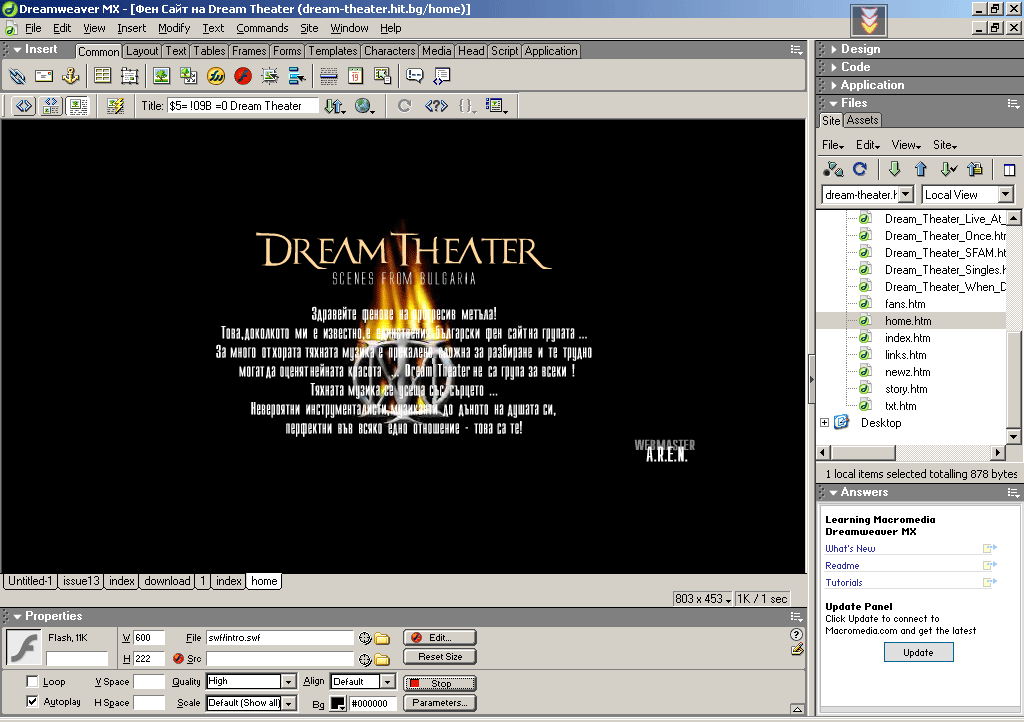This screenshot has height=722, width=1024.
Task: Insert a Flash movie using the red Flash icon
Action: pos(243,76)
